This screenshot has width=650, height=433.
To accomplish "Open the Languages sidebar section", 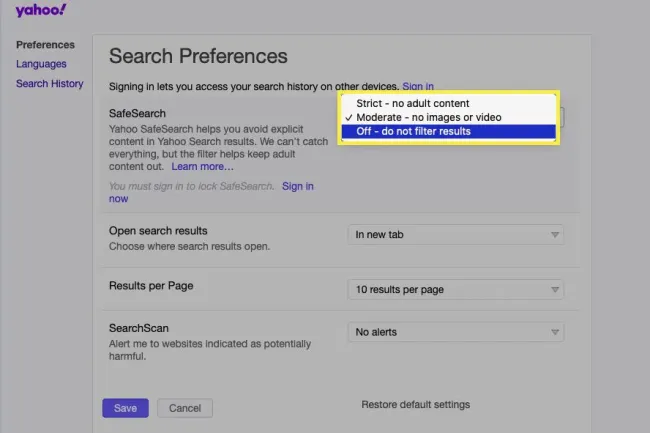I will (41, 64).
